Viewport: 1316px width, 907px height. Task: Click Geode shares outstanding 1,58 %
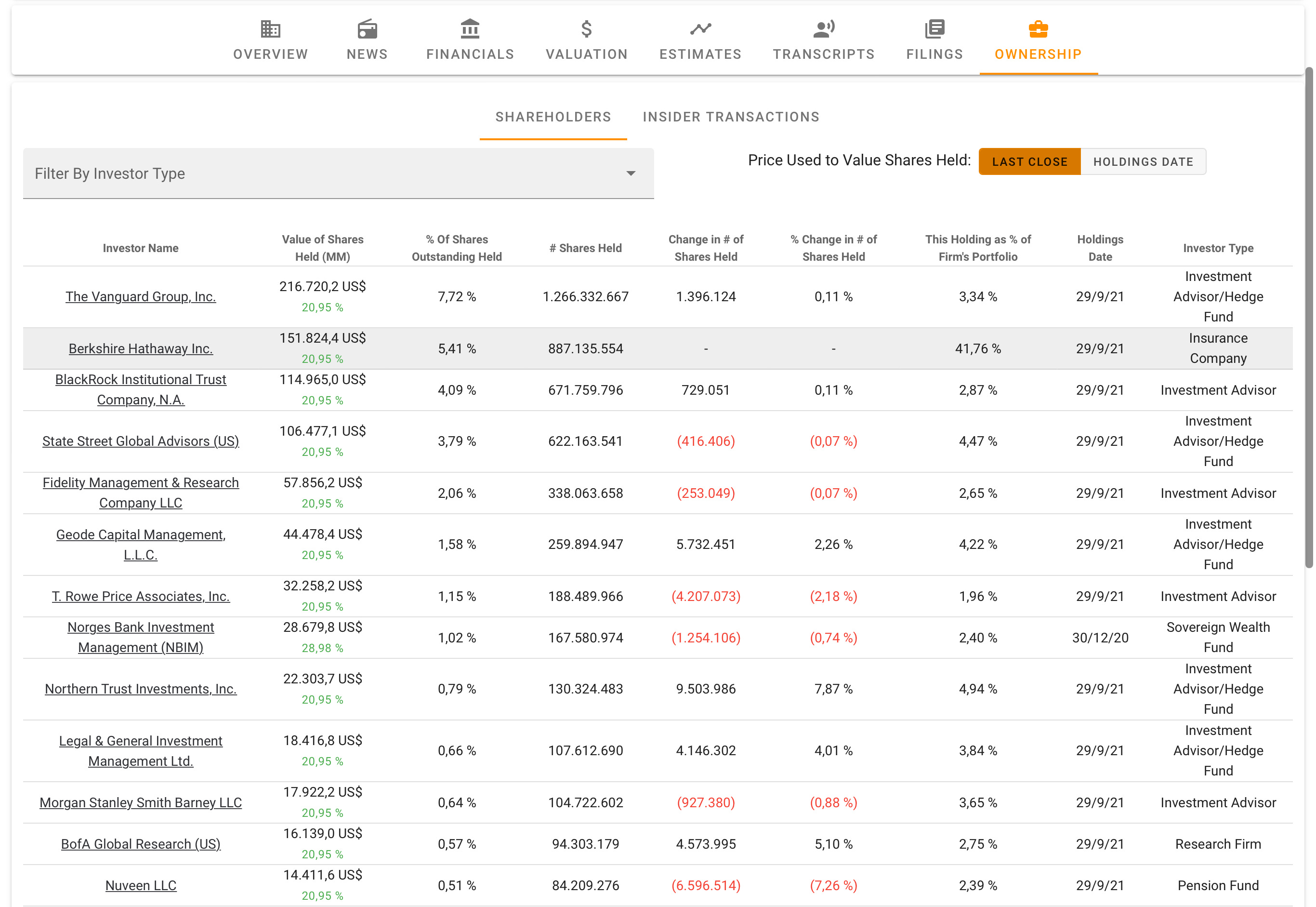[x=457, y=545]
